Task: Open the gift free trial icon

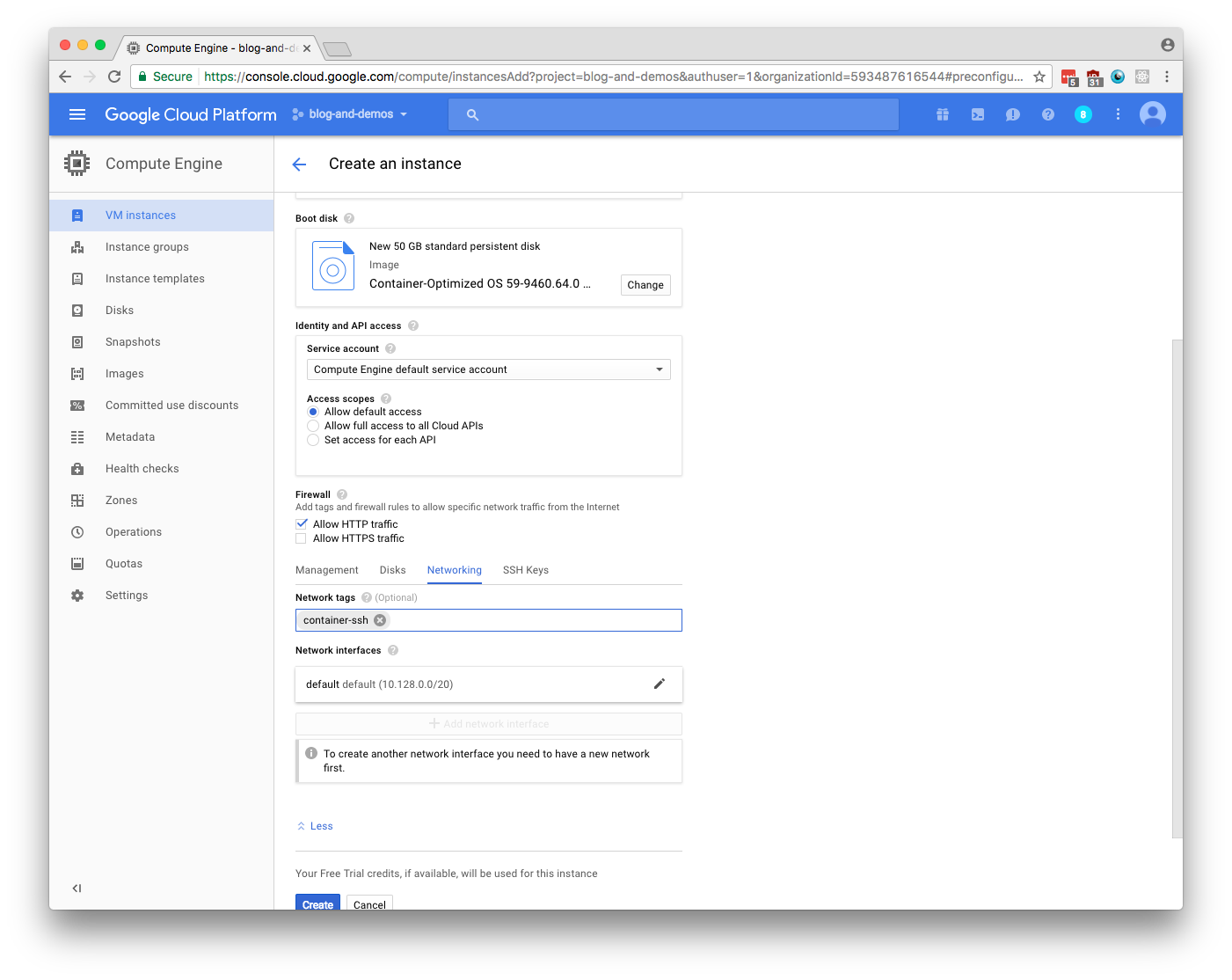Action: [x=943, y=114]
